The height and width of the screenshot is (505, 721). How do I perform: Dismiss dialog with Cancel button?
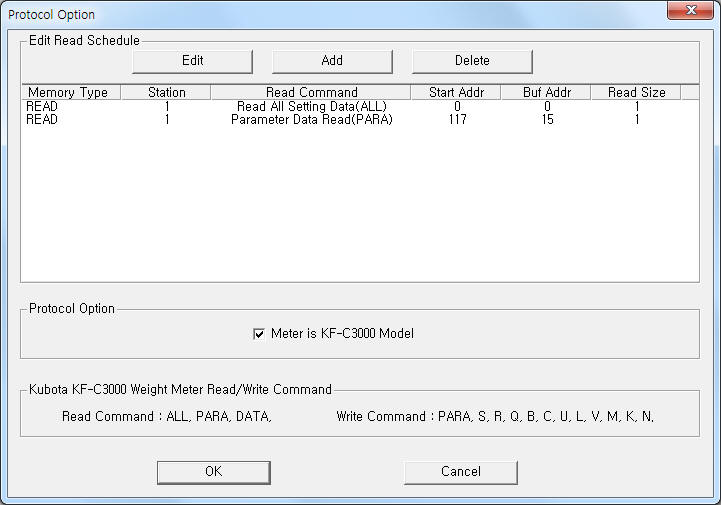(460, 472)
